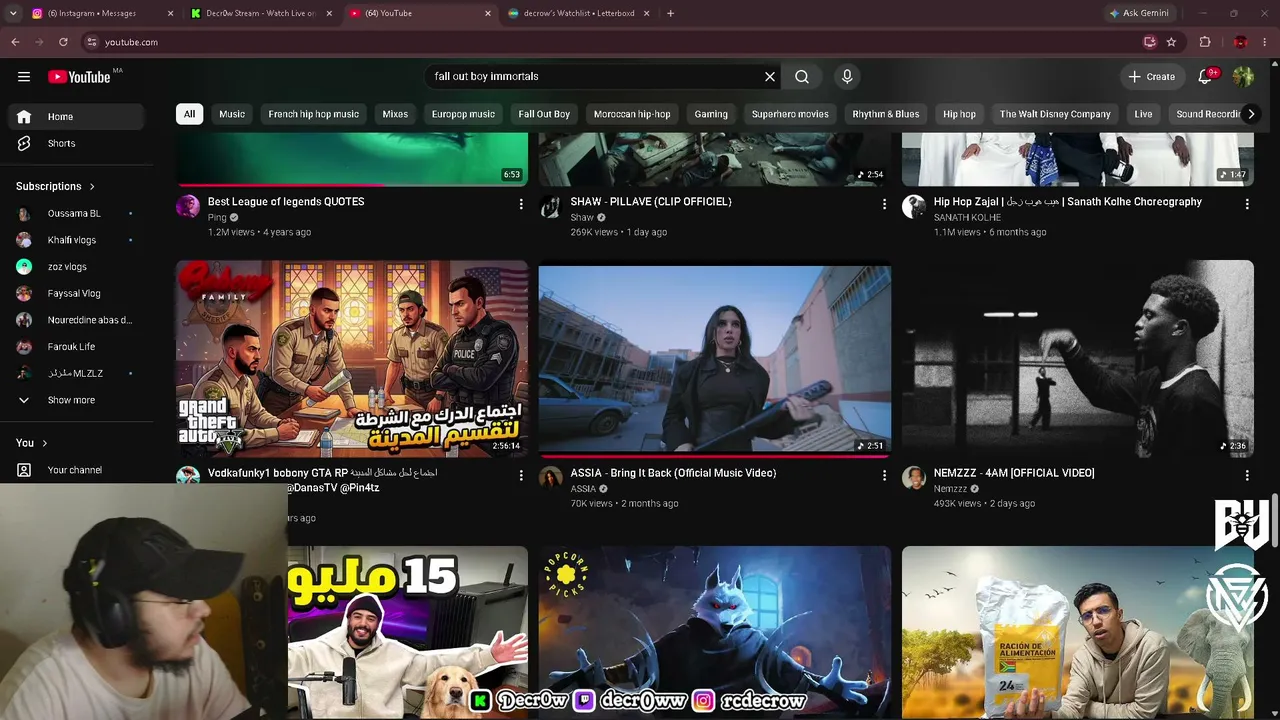The height and width of the screenshot is (720, 1280).
Task: Select the Fall Out Boy filter chip
Action: [x=544, y=114]
